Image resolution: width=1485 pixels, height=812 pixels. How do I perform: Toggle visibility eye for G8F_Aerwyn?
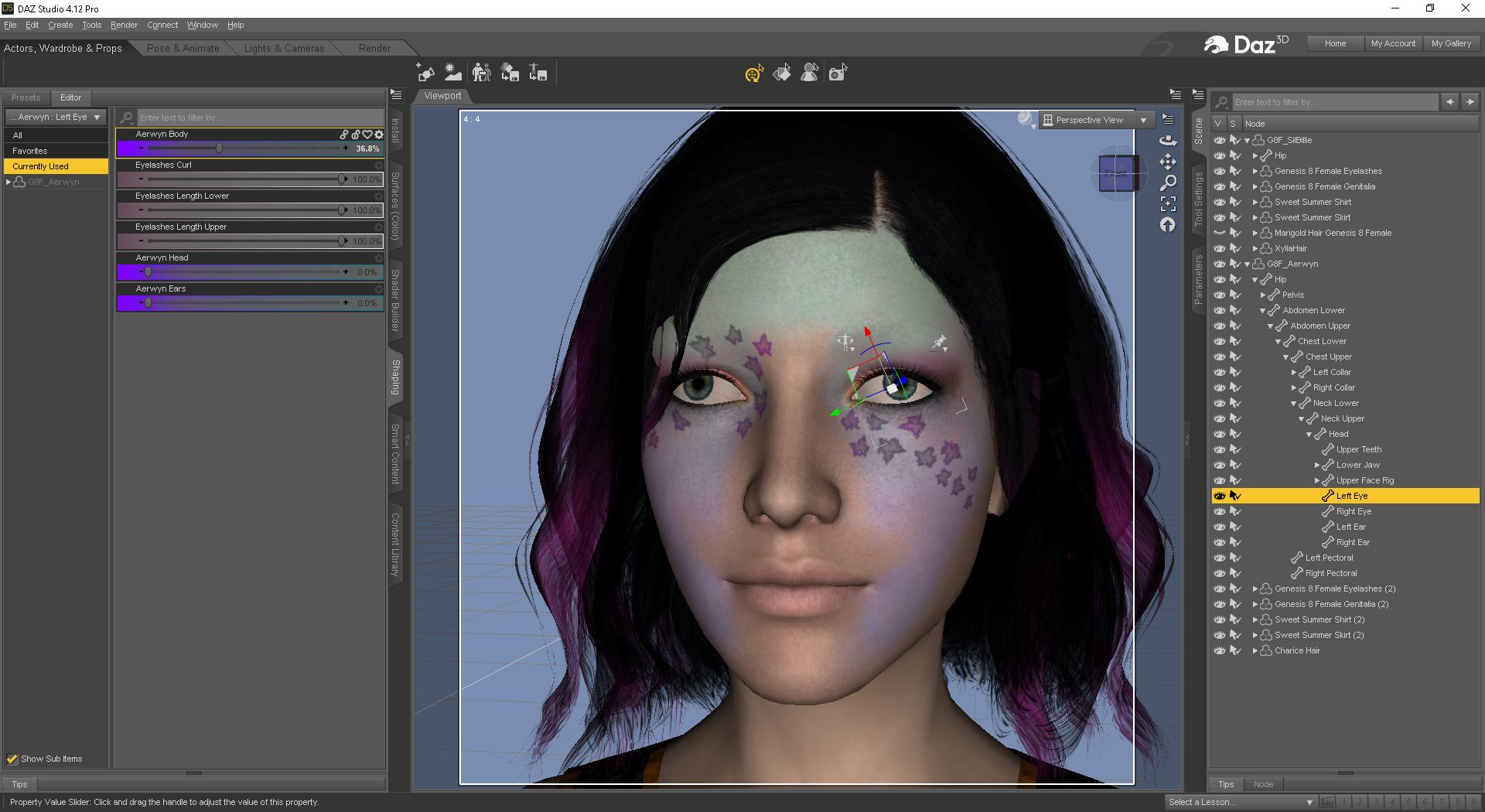coord(1220,264)
